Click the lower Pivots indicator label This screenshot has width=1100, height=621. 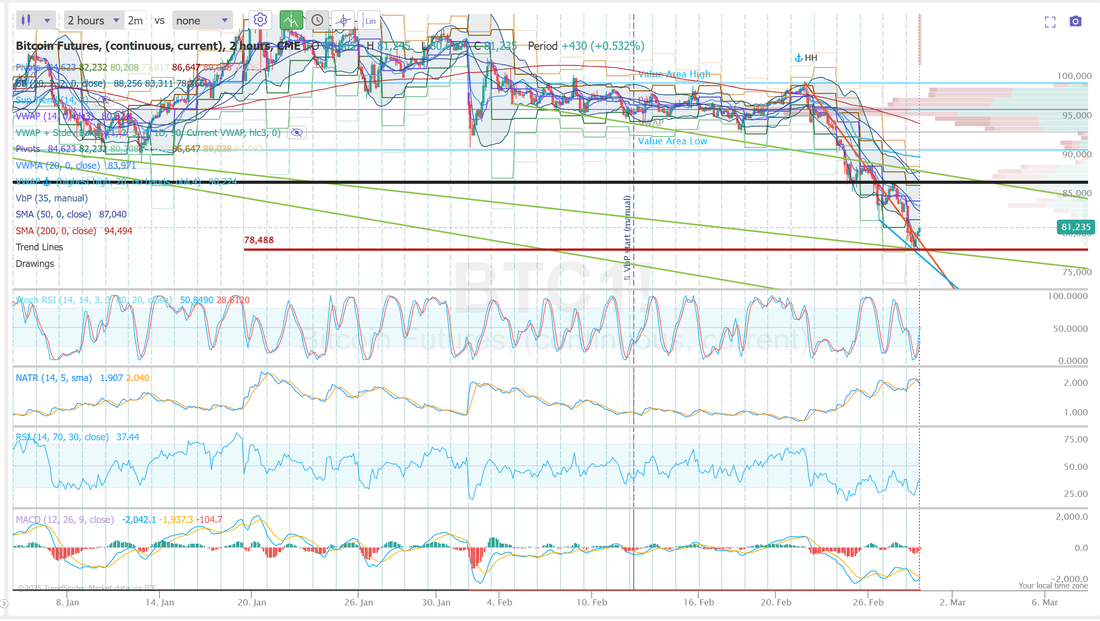click(x=28, y=149)
